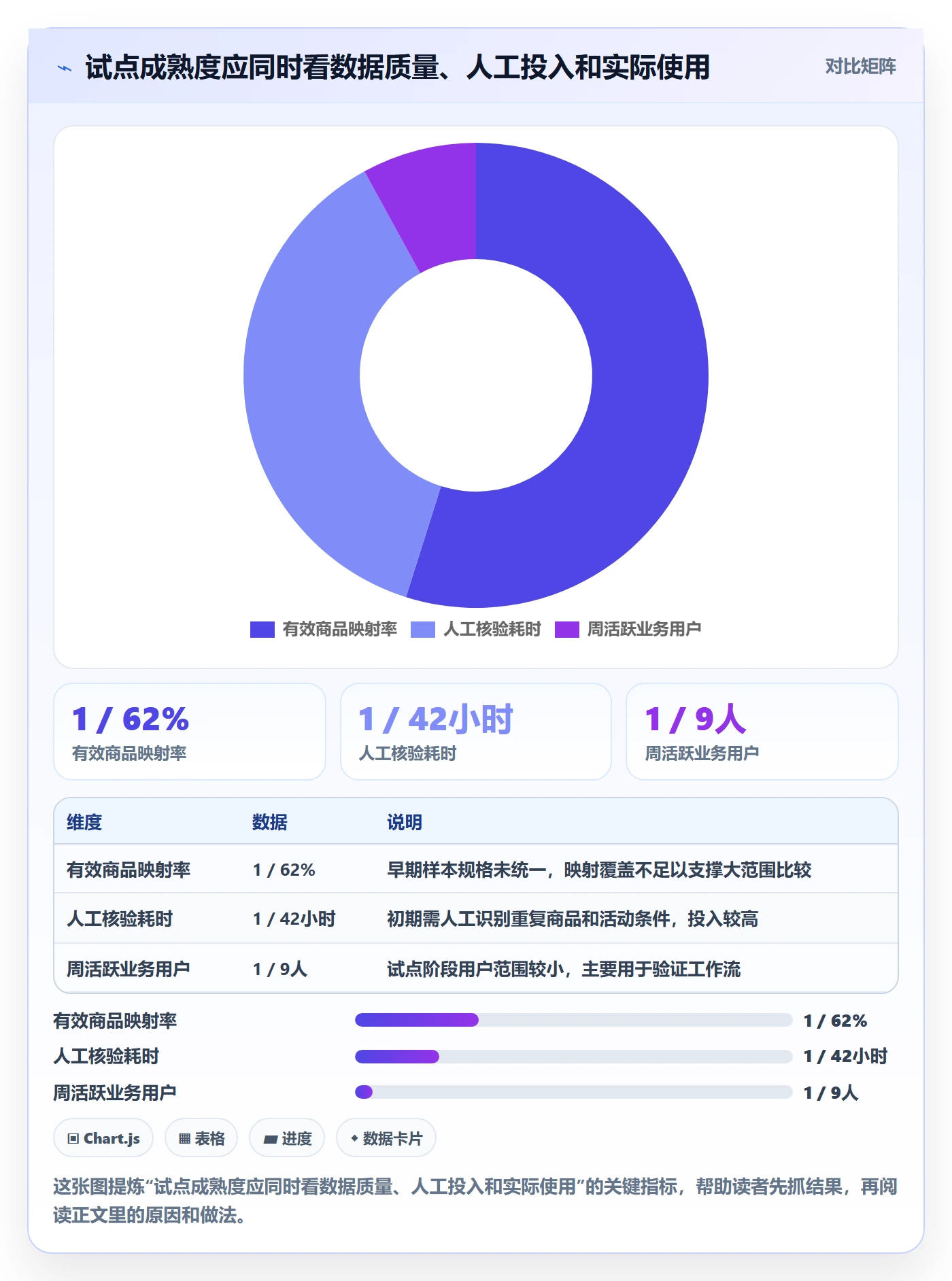Click the 维度 column header
Image resolution: width=952 pixels, height=1281 pixels.
pyautogui.click(x=84, y=822)
